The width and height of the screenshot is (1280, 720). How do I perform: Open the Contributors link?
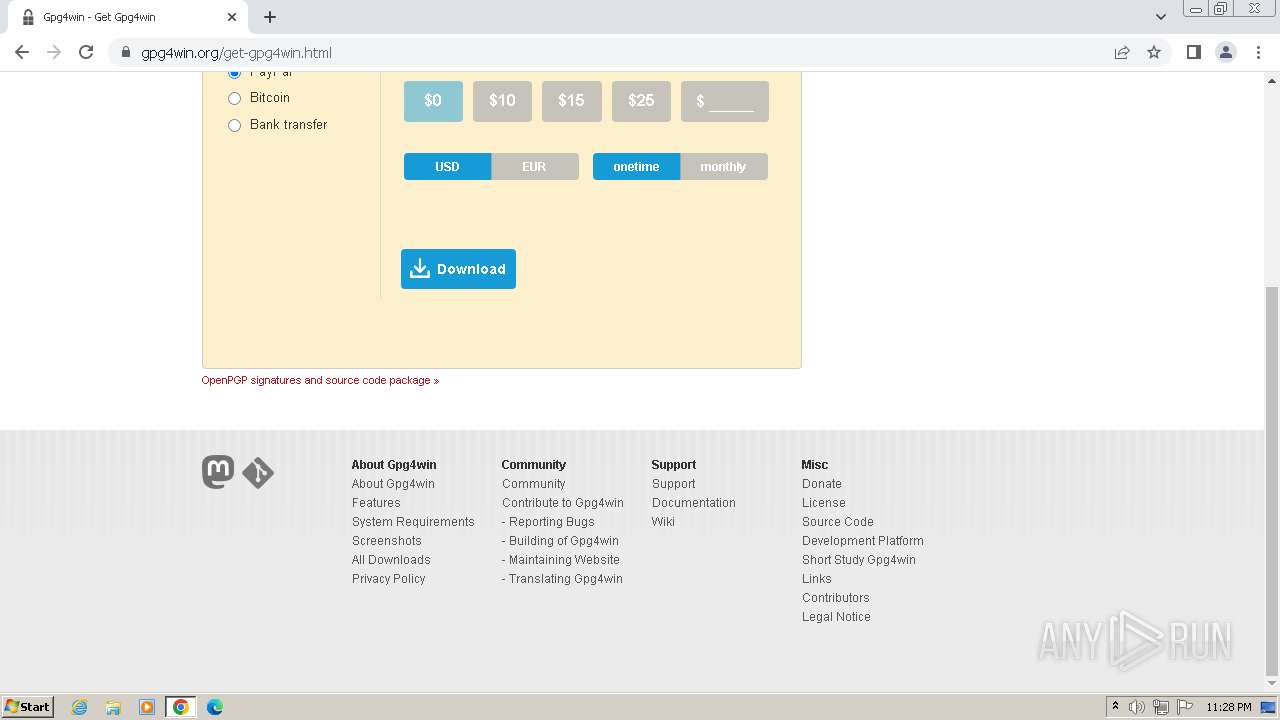tap(836, 598)
